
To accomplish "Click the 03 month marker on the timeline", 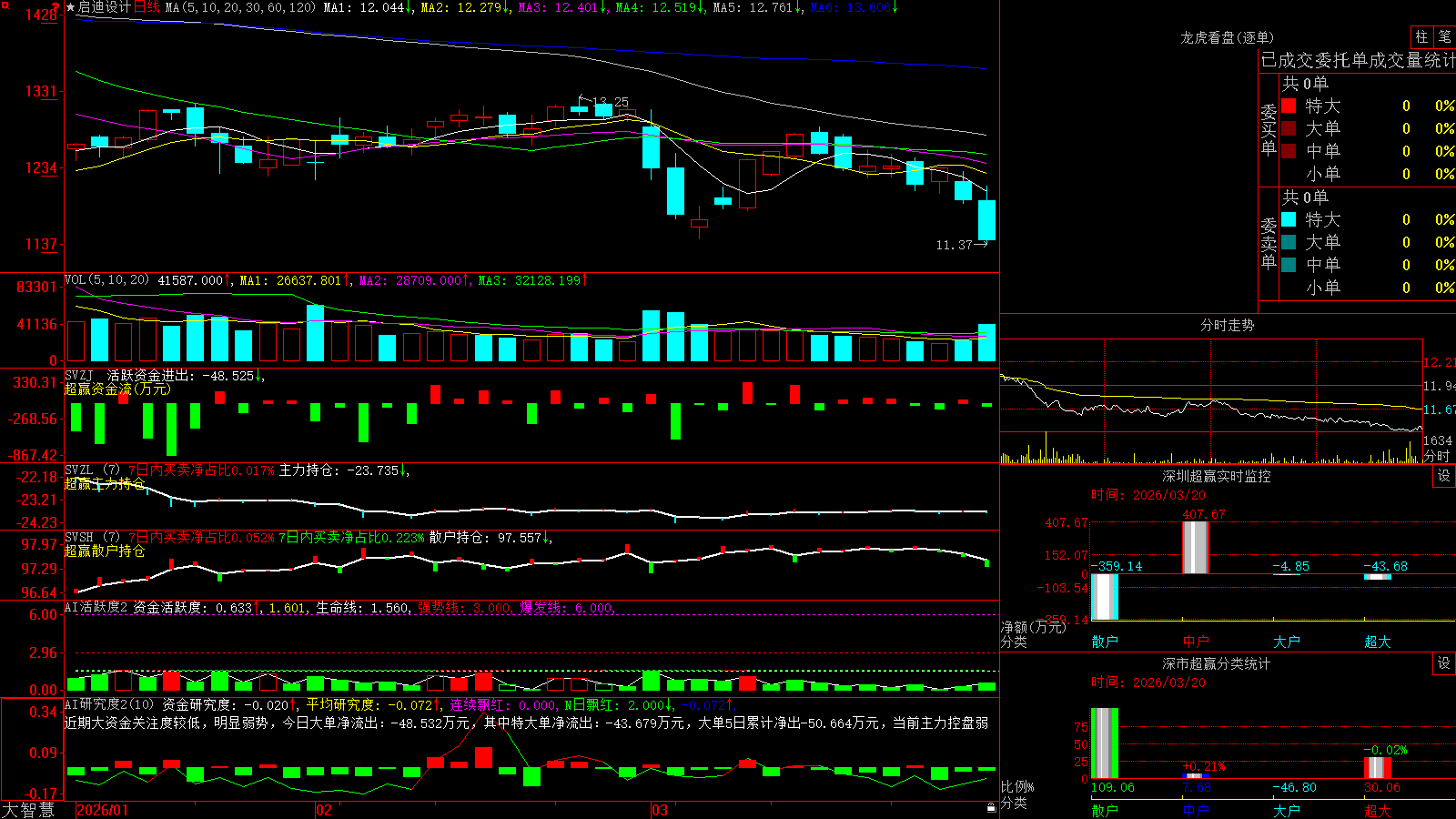I will point(660,810).
